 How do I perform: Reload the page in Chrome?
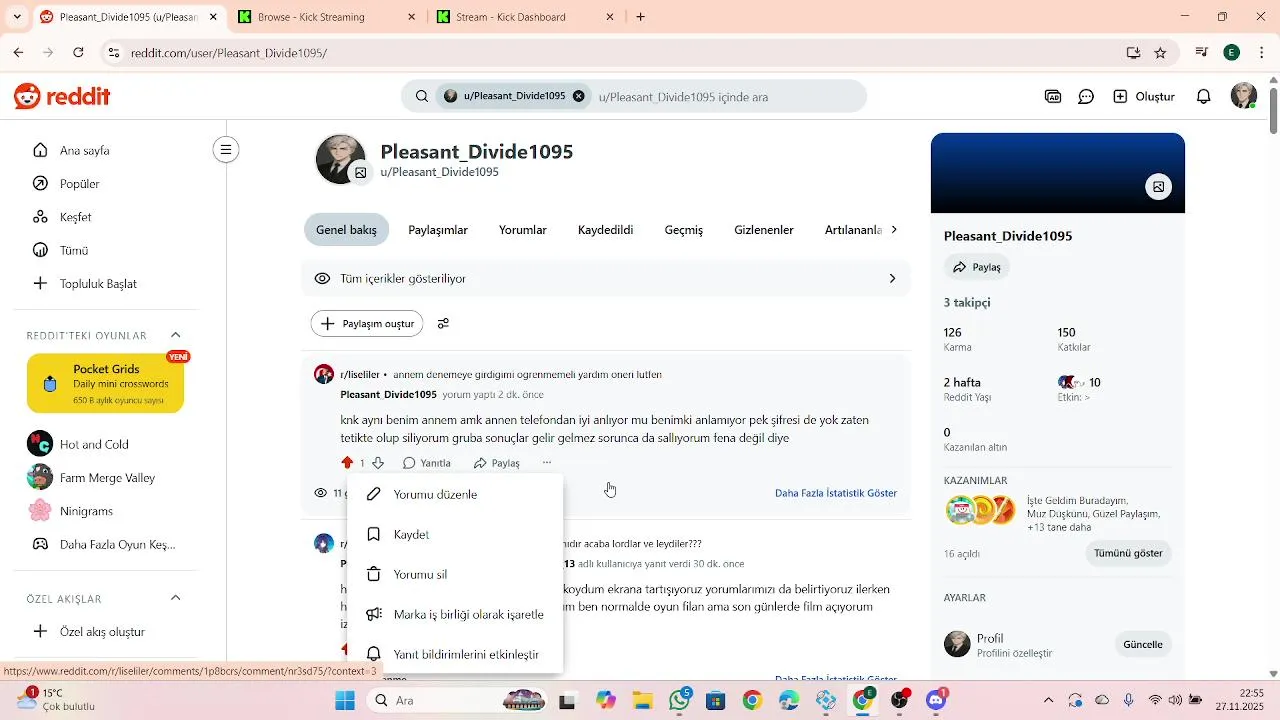(78, 52)
